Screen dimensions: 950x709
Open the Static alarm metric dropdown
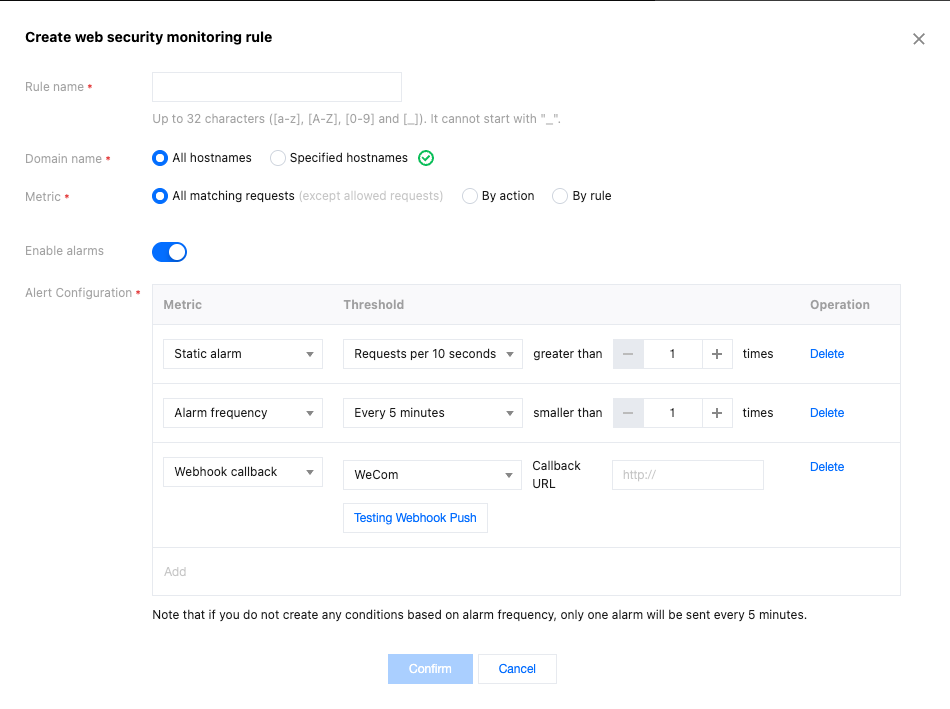point(242,354)
